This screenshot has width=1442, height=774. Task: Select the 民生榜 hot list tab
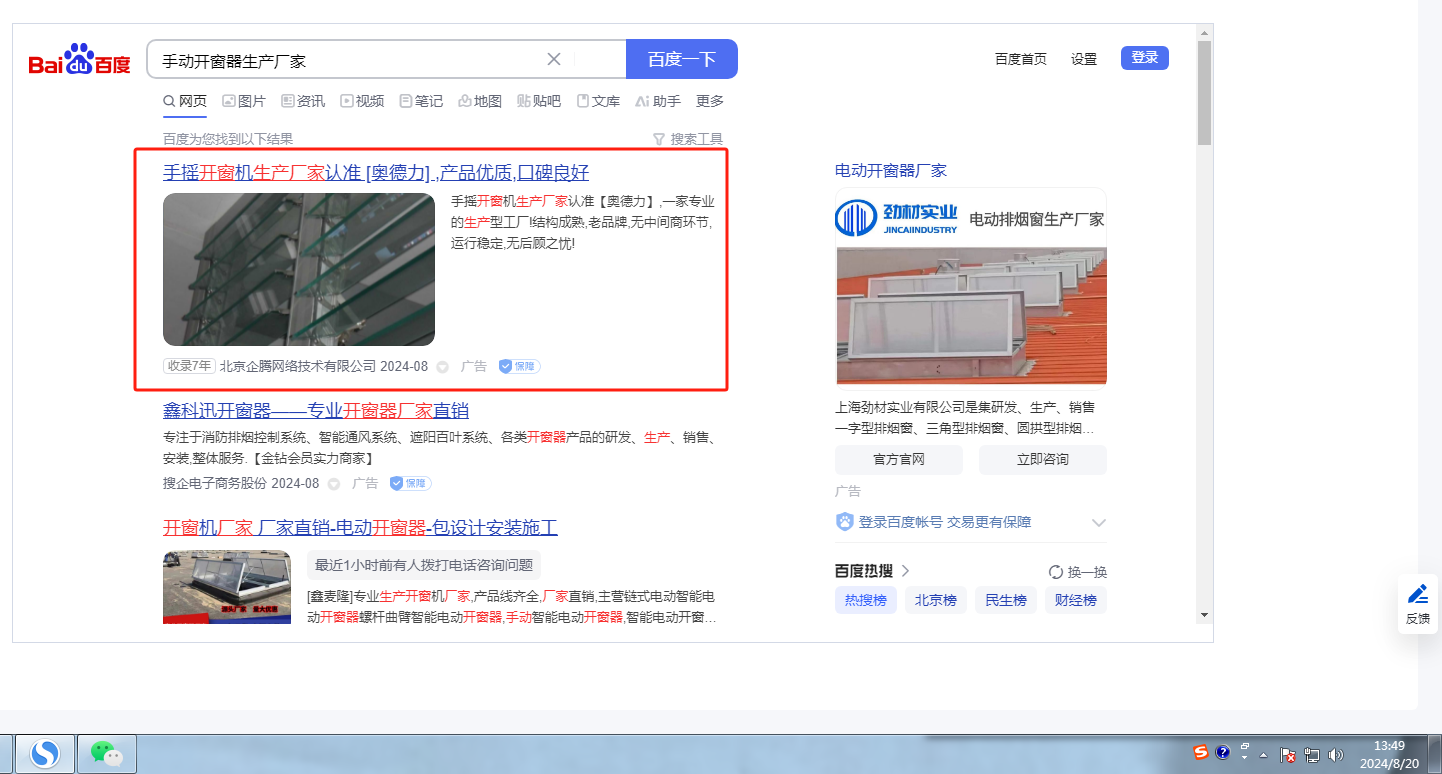pos(1006,600)
